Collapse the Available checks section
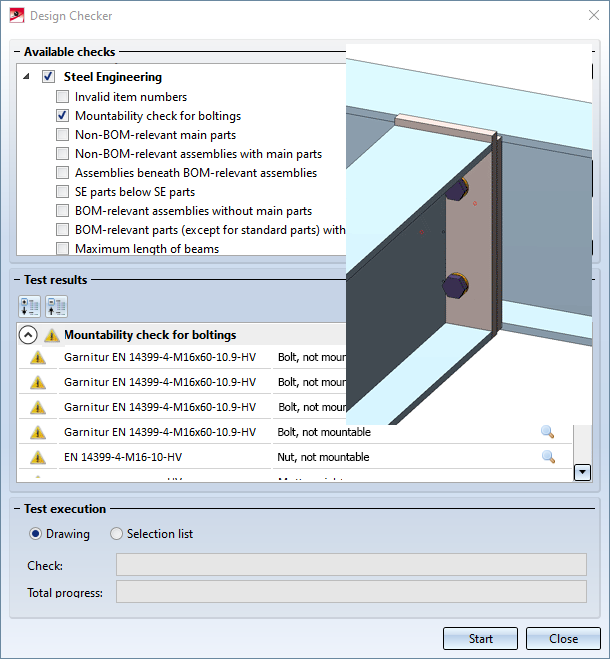610x659 pixels. 17,52
